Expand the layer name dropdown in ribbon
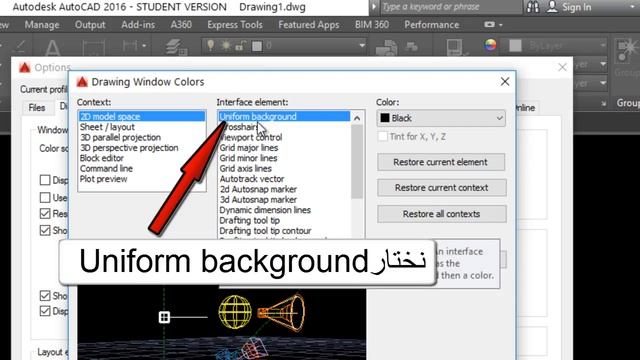 (x=362, y=46)
